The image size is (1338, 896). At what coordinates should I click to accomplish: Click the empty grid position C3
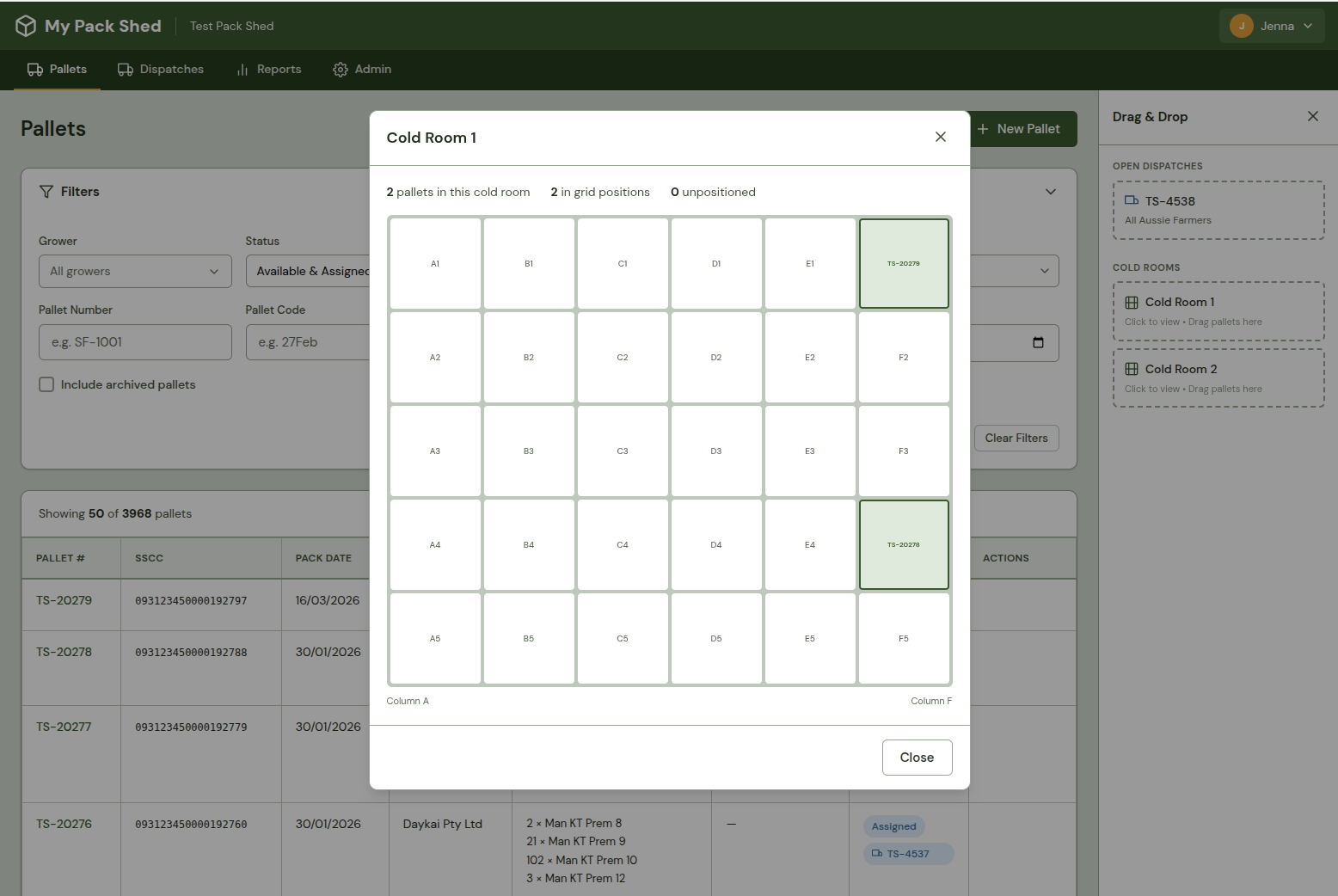[623, 451]
